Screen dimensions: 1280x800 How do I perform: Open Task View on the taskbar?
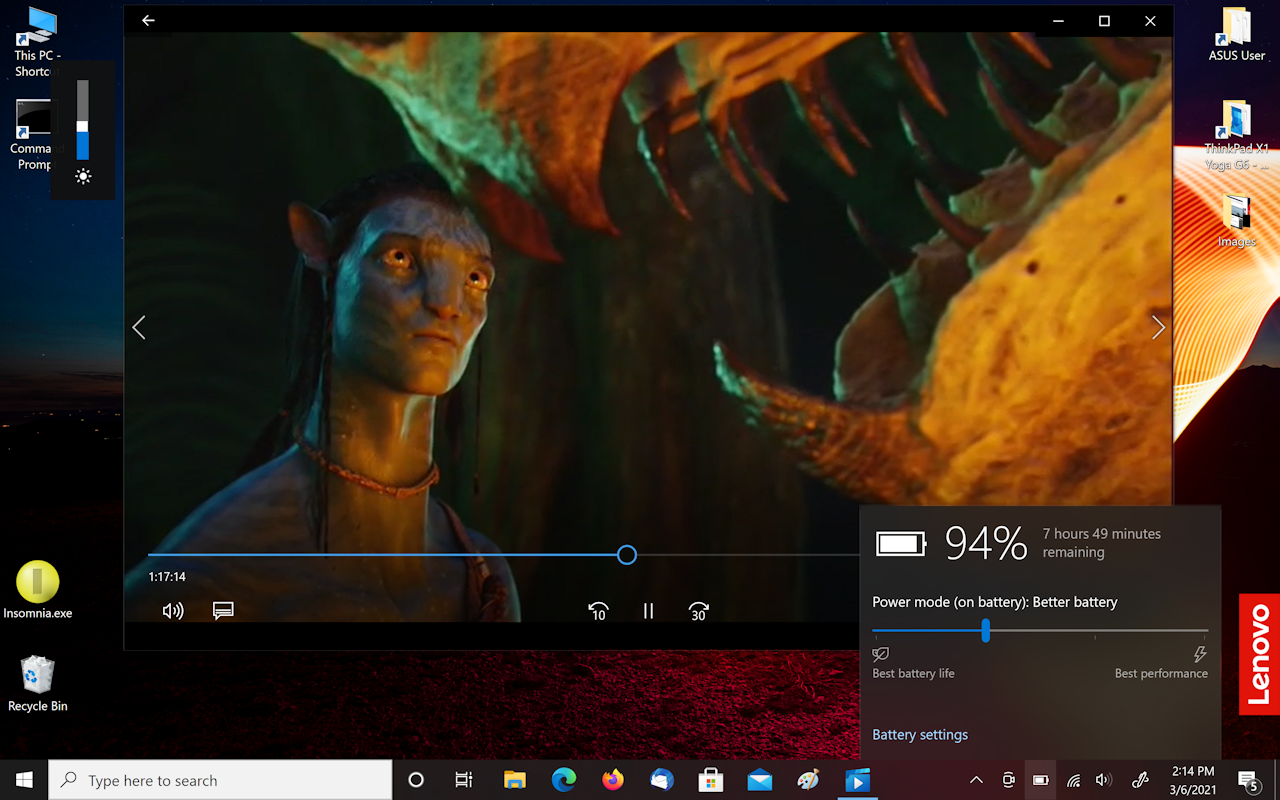tap(464, 780)
